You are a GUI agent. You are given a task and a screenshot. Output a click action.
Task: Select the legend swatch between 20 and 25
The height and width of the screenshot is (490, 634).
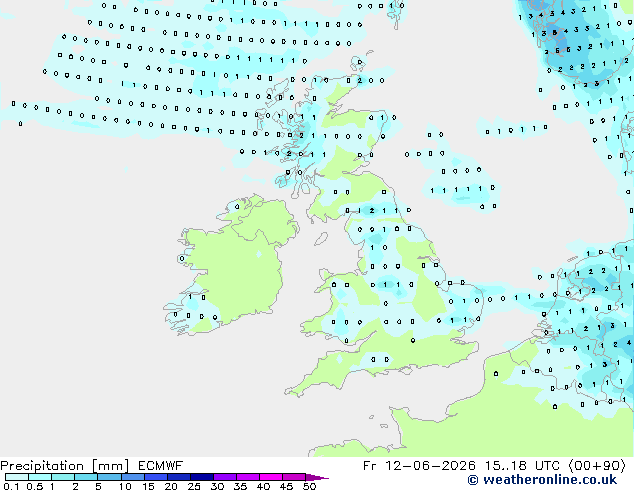[178, 477]
